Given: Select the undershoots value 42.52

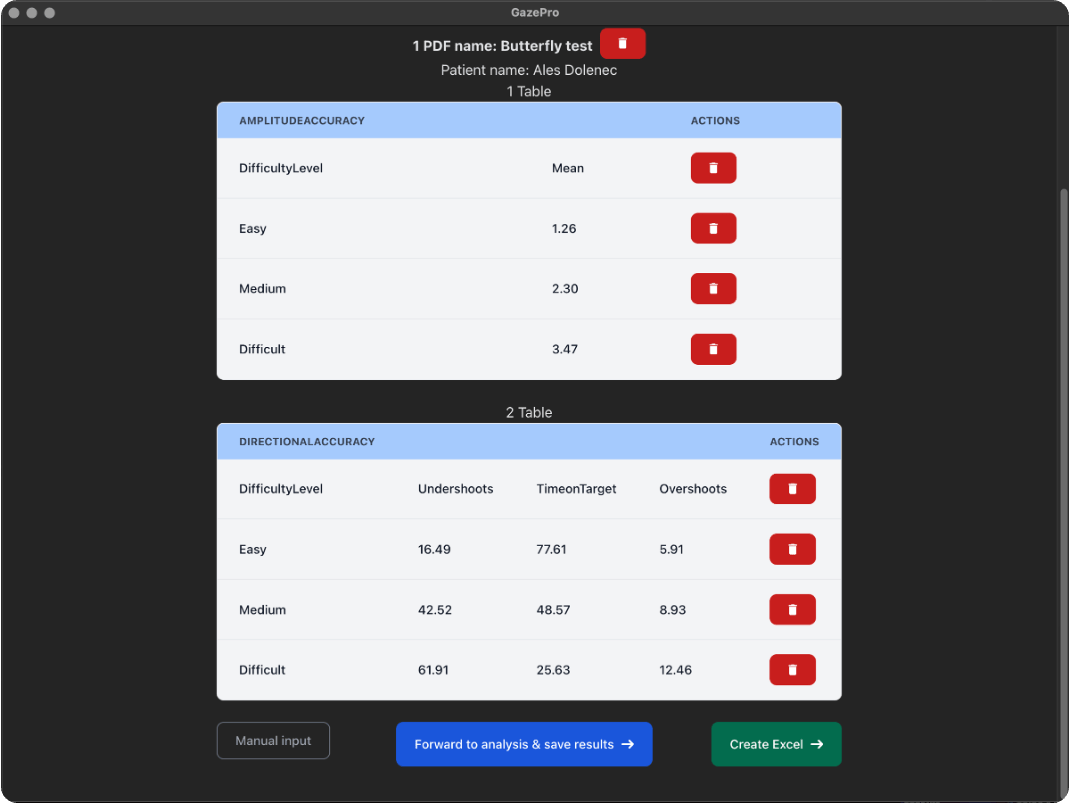Looking at the screenshot, I should coord(435,609).
